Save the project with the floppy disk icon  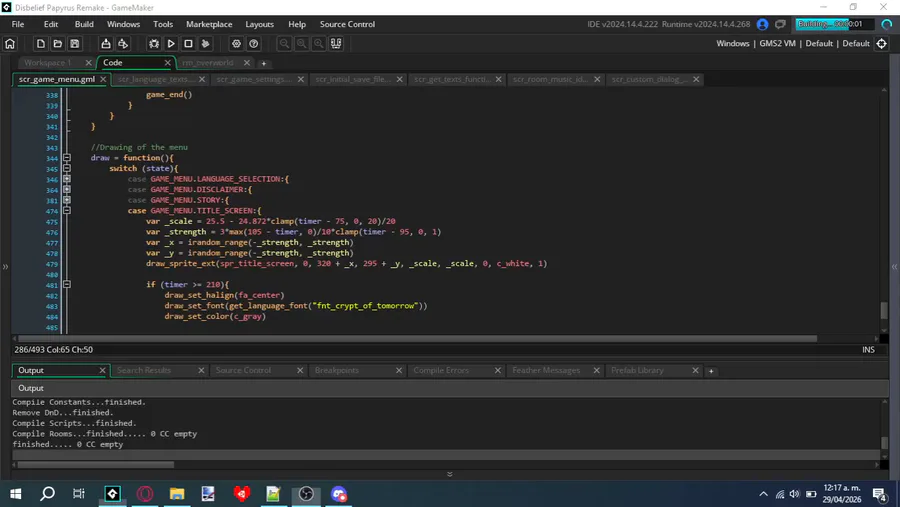tap(75, 44)
